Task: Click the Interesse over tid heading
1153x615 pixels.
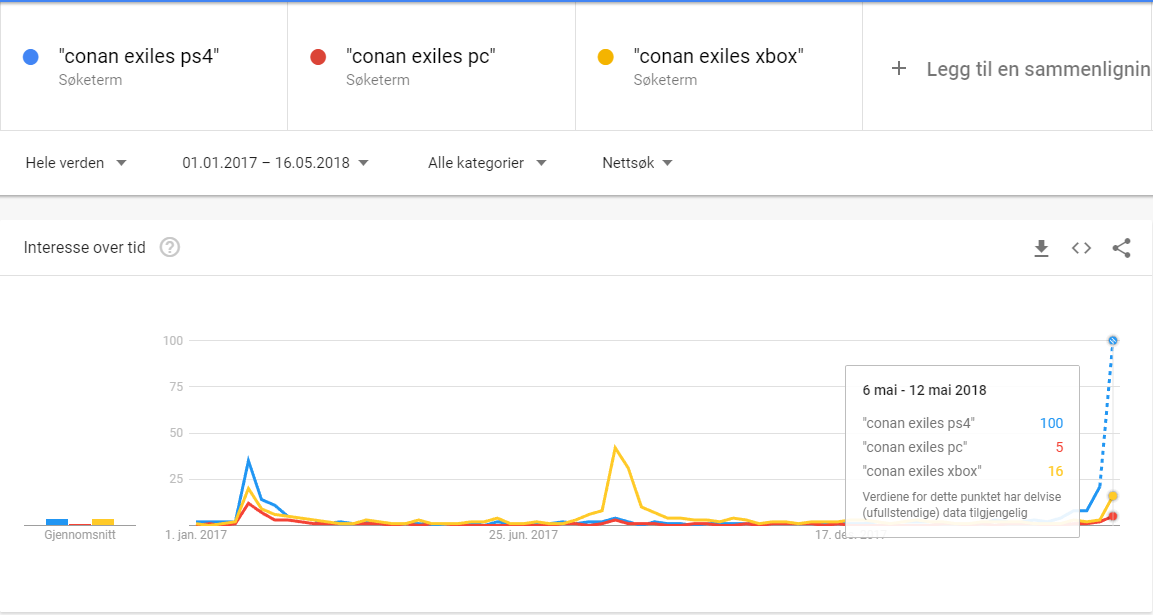Action: [x=85, y=247]
